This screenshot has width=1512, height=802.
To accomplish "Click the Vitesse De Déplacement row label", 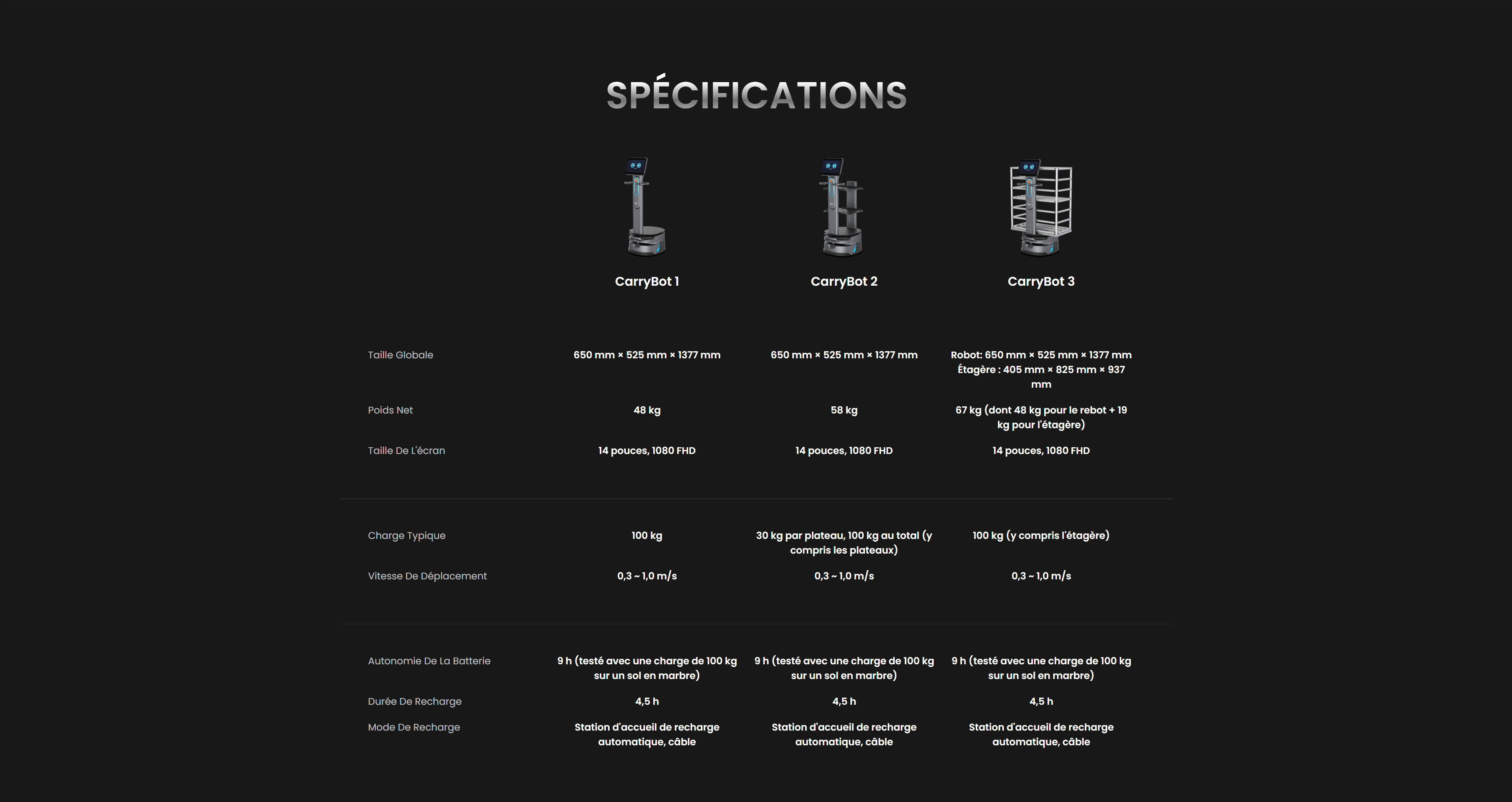I will 427,576.
